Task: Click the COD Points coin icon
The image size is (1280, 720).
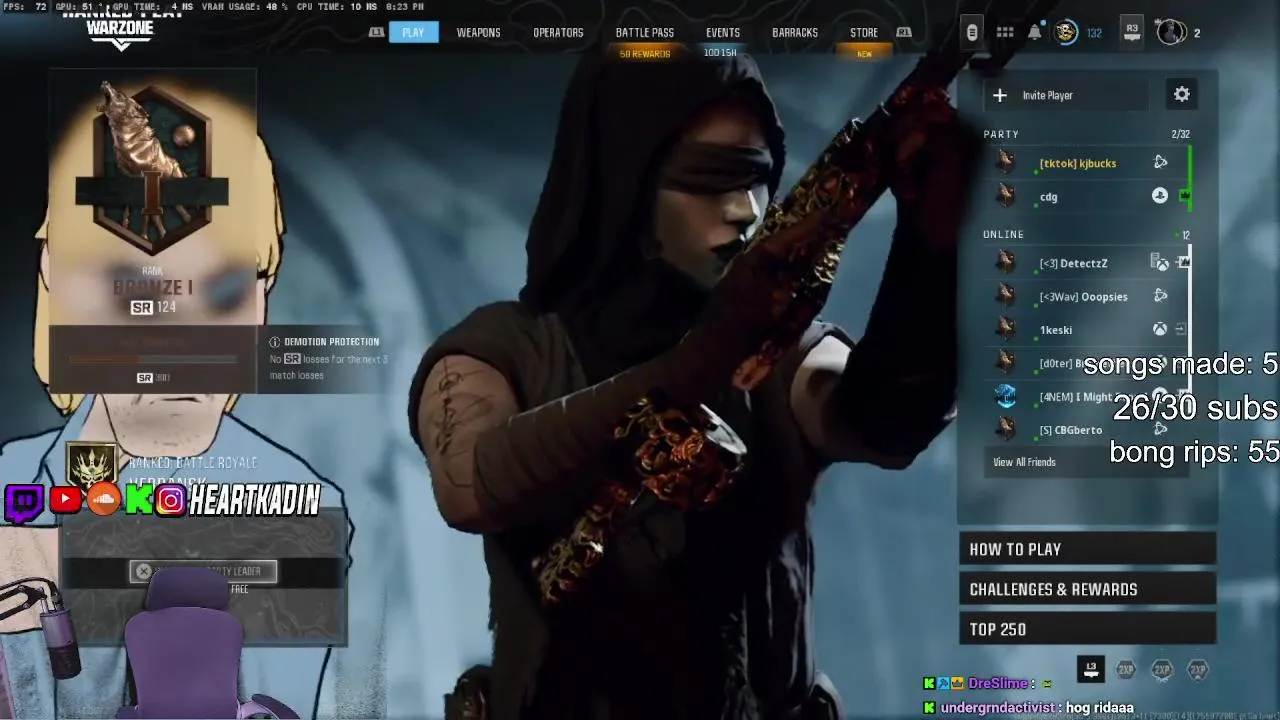Action: (x=1067, y=32)
